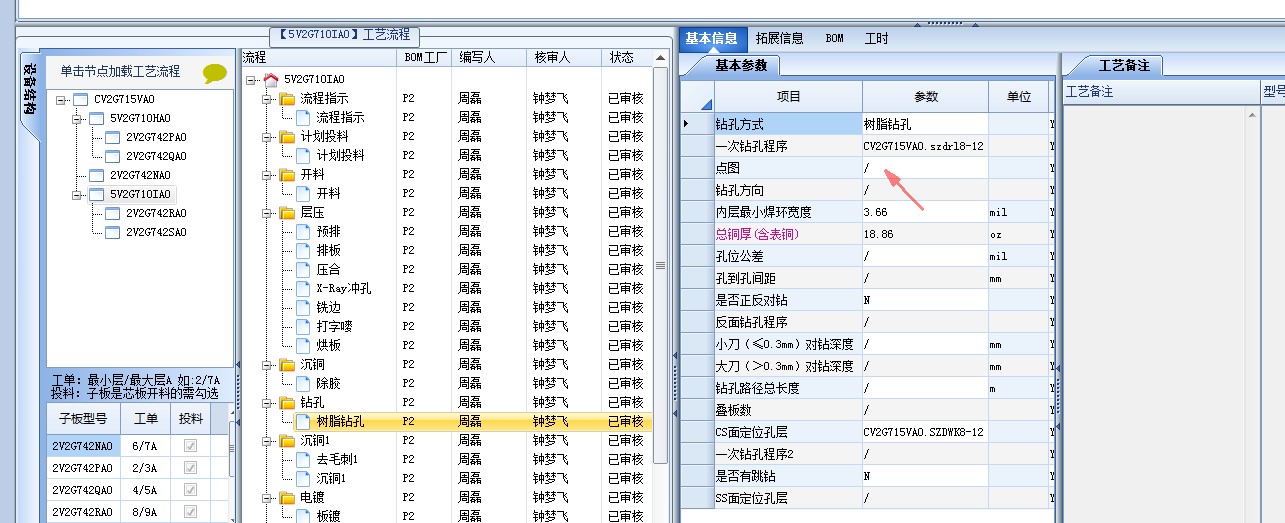The image size is (1285, 523).
Task: Click the document icon beside 板镀
Action: tap(304, 516)
